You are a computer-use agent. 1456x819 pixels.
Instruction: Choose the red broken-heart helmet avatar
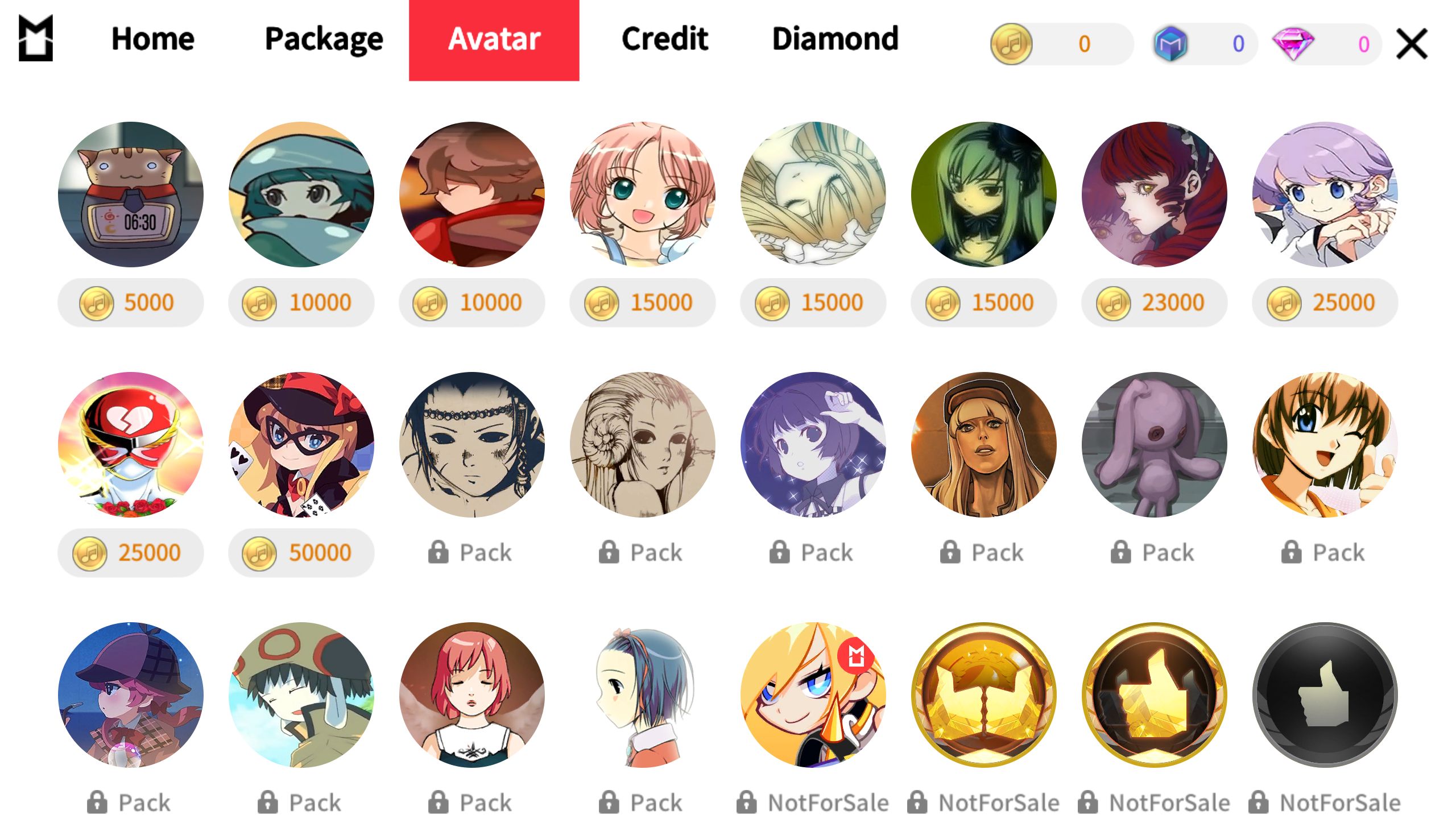[x=131, y=445]
